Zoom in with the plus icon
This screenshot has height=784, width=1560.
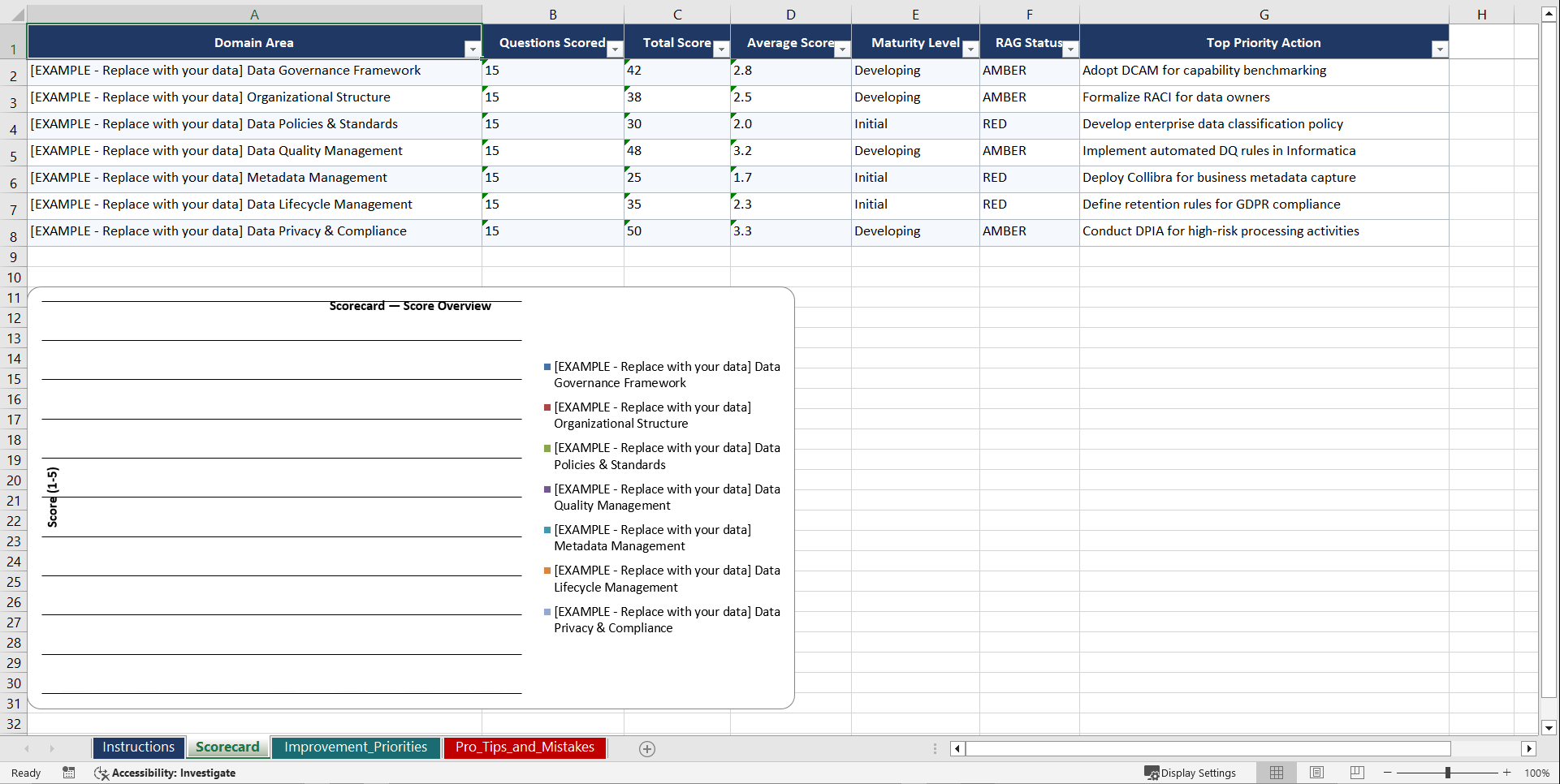(1506, 773)
